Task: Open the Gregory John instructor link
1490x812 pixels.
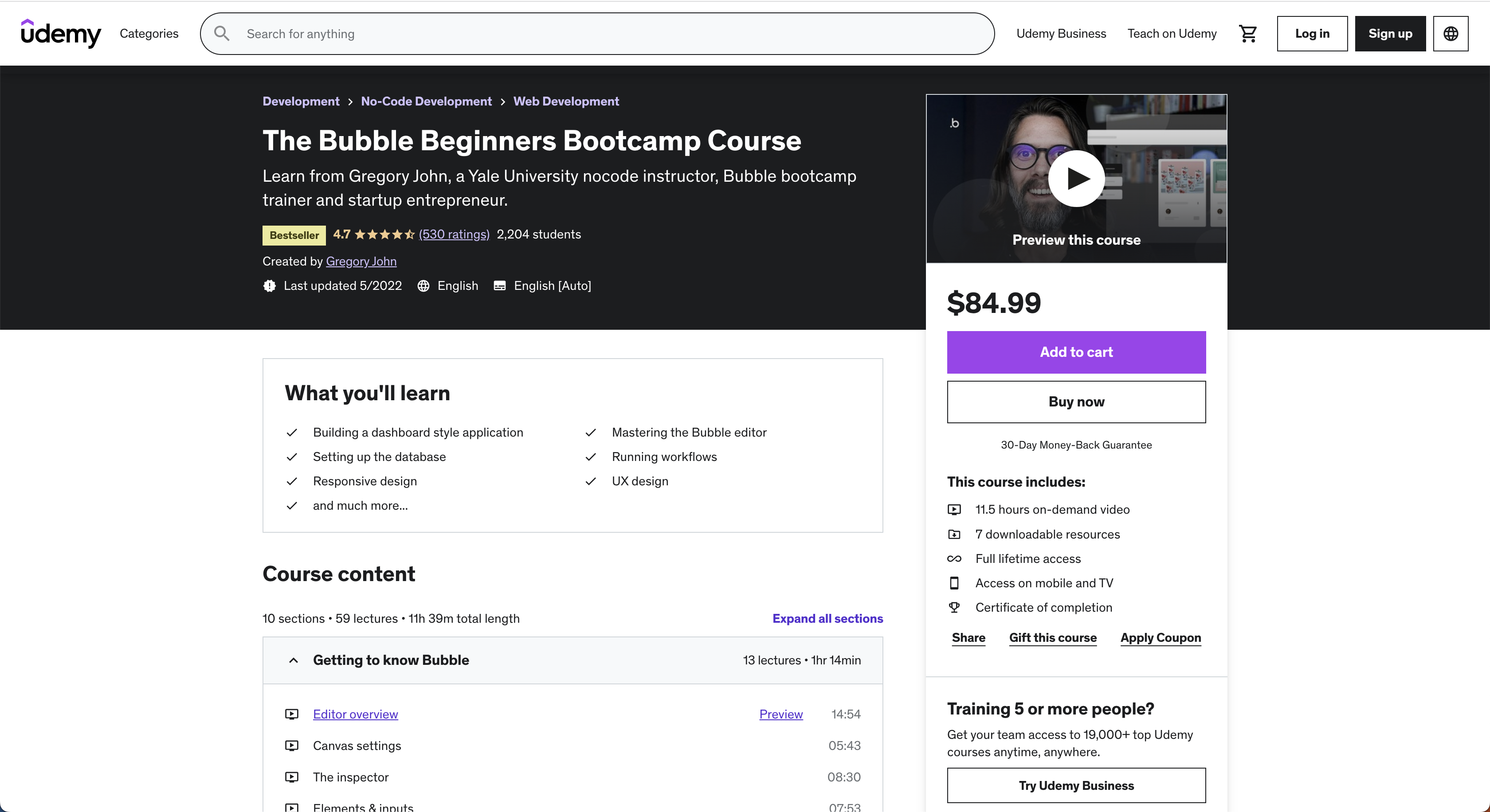Action: coord(361,261)
